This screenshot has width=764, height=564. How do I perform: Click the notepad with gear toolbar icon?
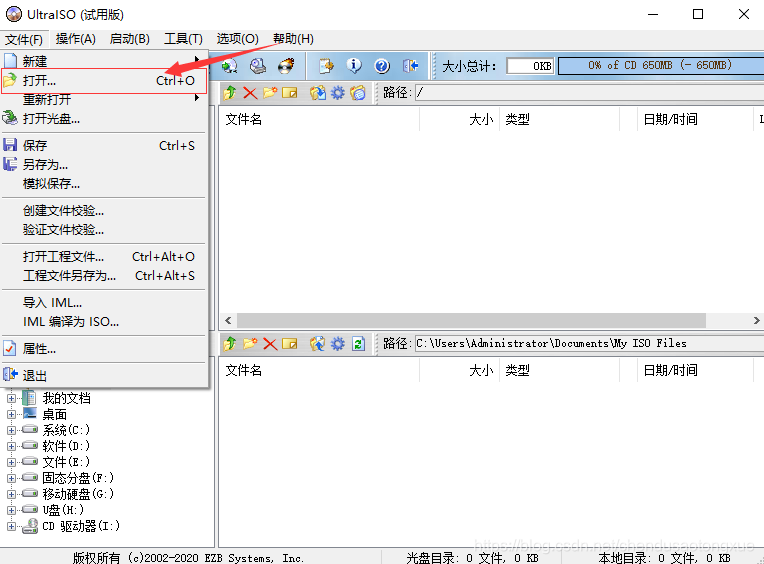pos(326,66)
